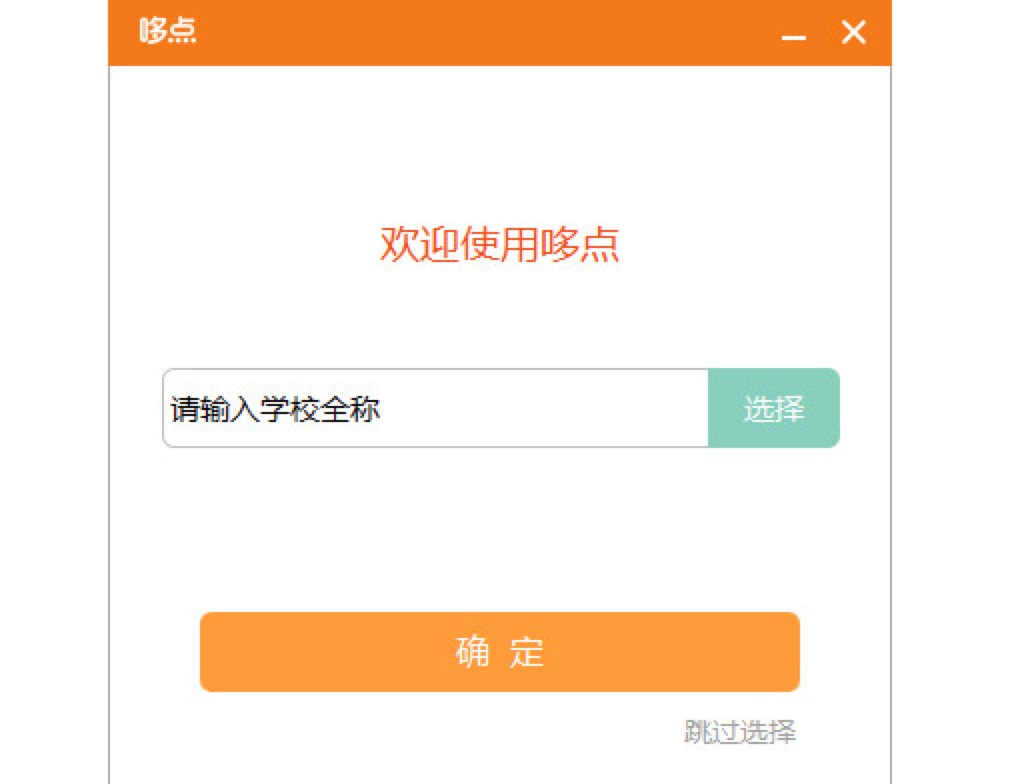This screenshot has width=1020, height=784.
Task: Click the white X icon
Action: click(853, 33)
